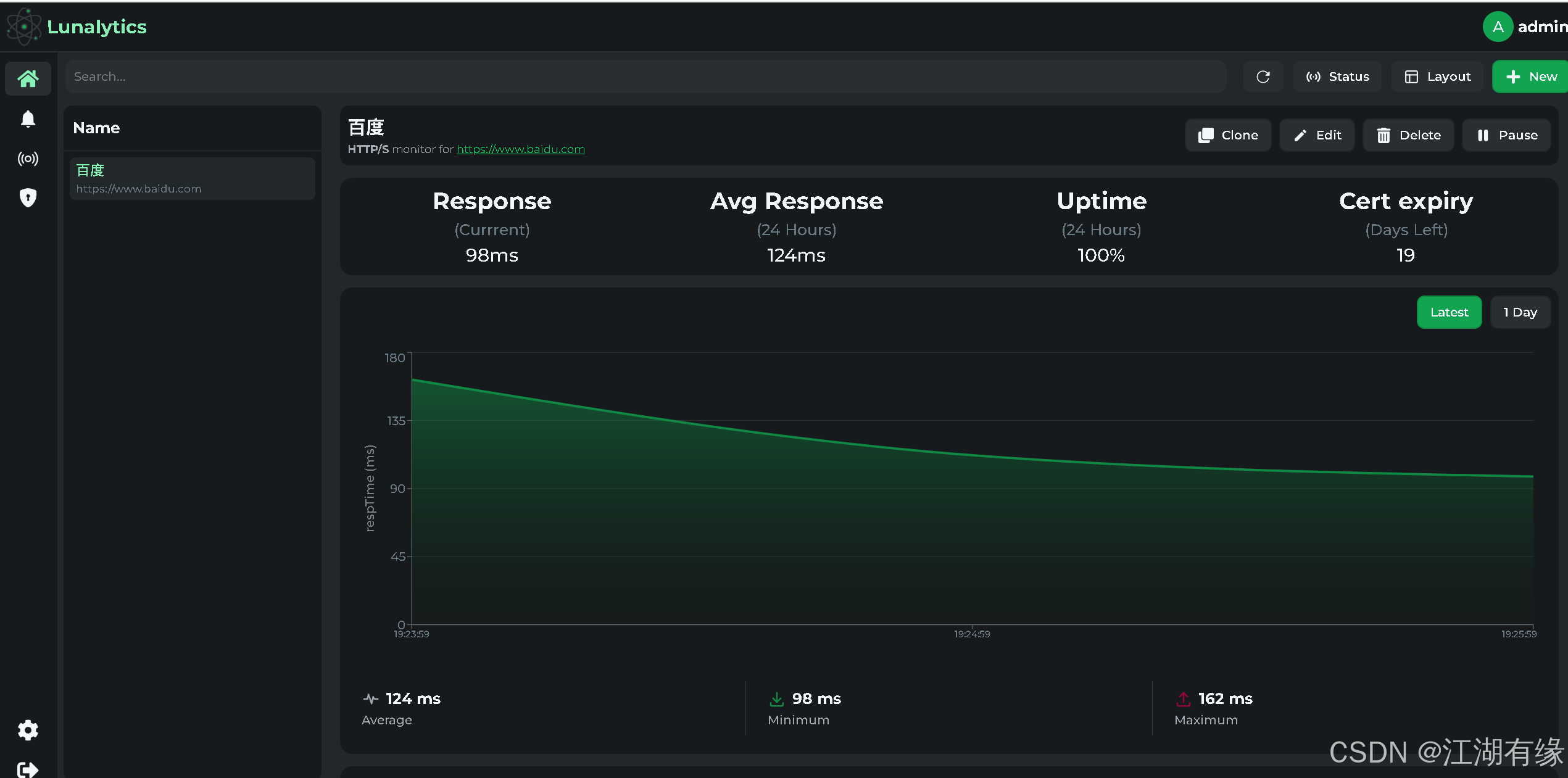
Task: Click the refresh monitors icon button
Action: (1263, 77)
